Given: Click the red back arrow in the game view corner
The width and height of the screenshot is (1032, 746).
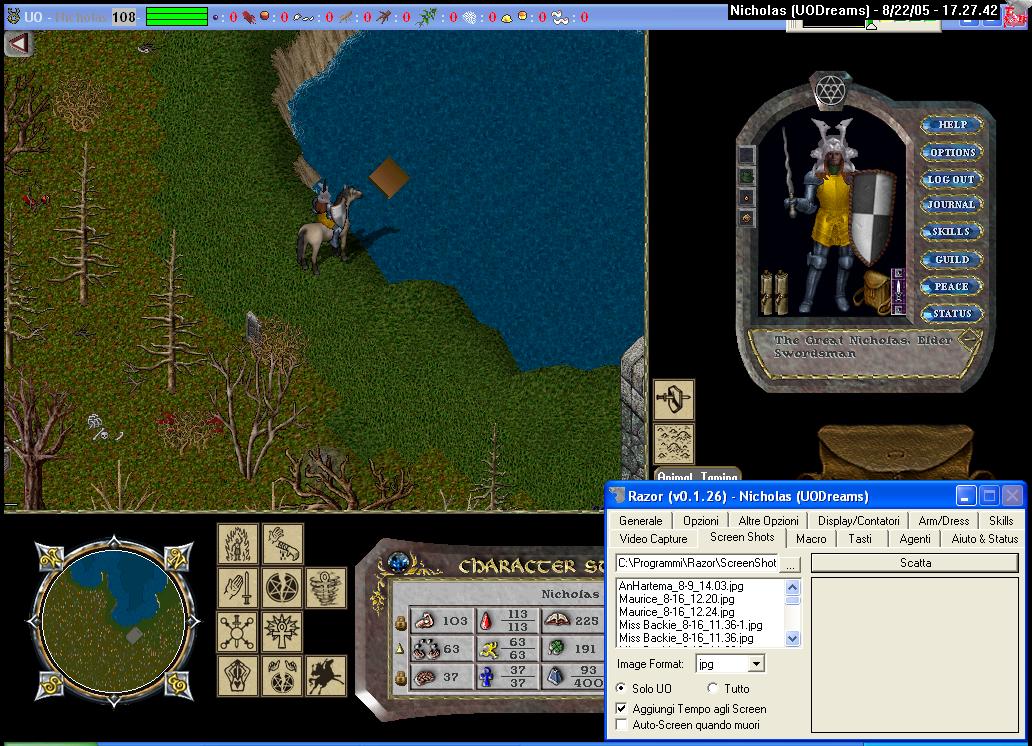Looking at the screenshot, I should pos(18,43).
